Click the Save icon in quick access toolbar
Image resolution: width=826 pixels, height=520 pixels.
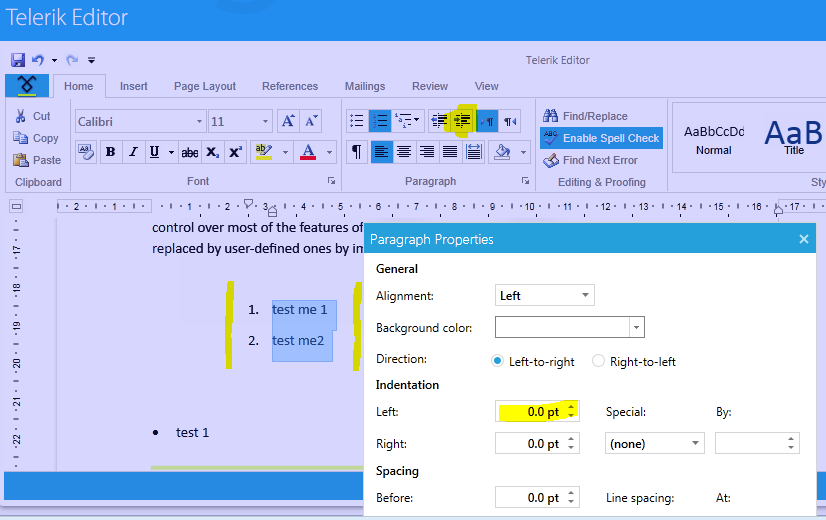click(x=18, y=60)
